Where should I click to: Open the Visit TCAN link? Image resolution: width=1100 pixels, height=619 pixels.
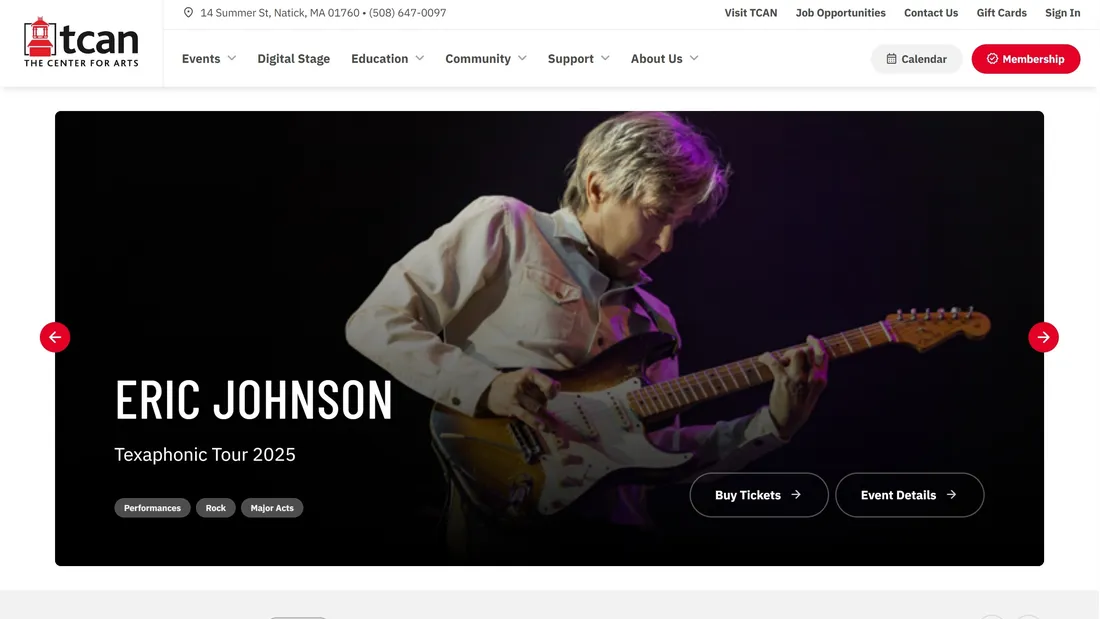coord(751,13)
